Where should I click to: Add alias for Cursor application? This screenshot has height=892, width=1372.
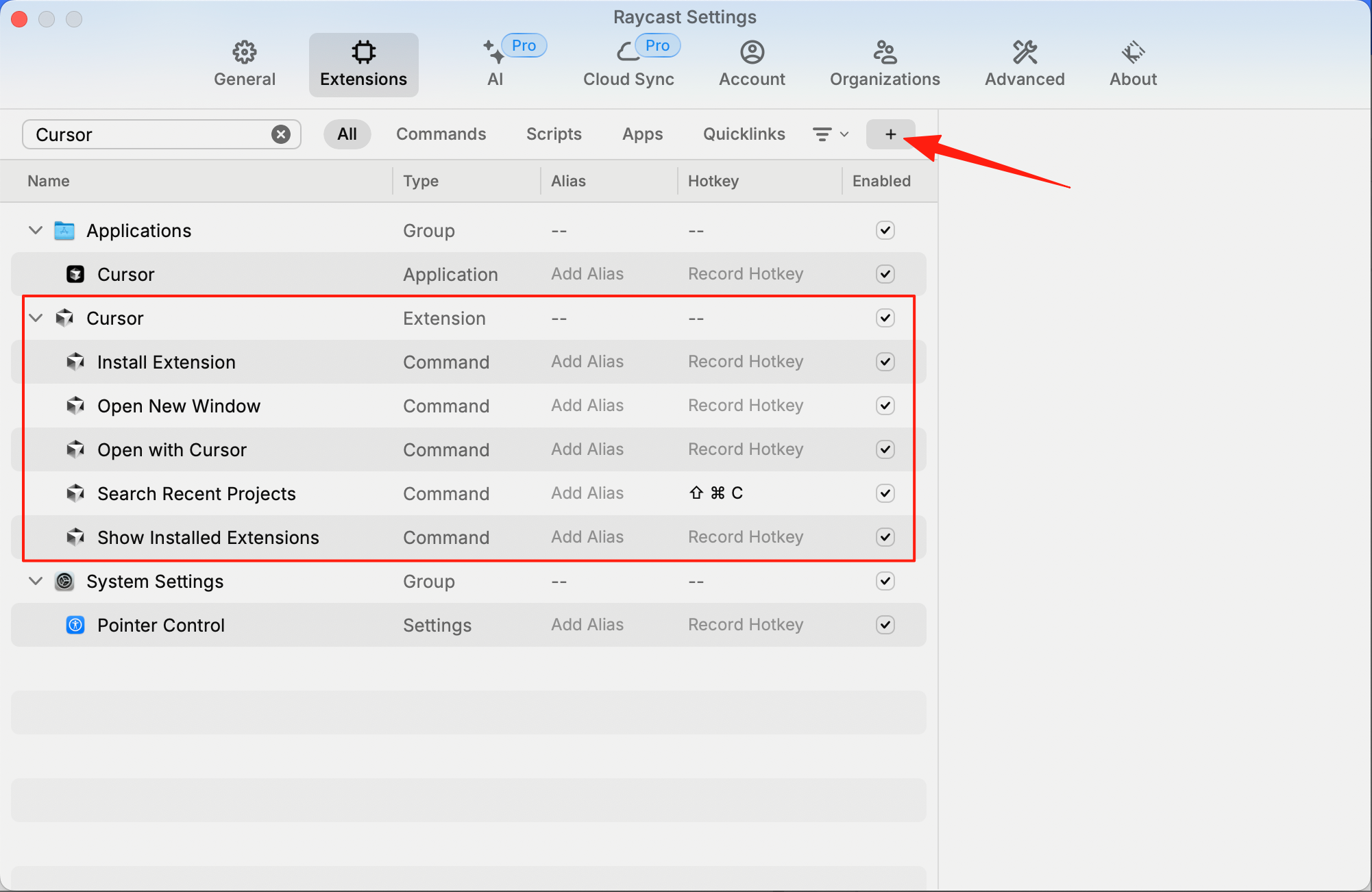587,274
